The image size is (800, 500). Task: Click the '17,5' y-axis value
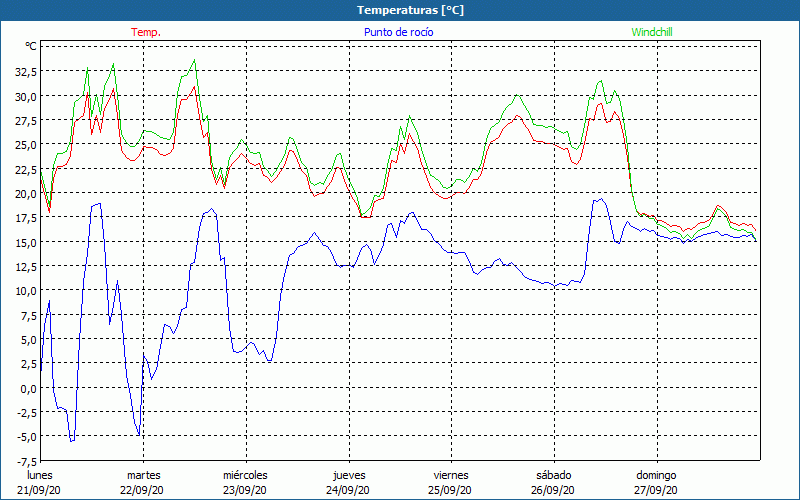pos(26,218)
